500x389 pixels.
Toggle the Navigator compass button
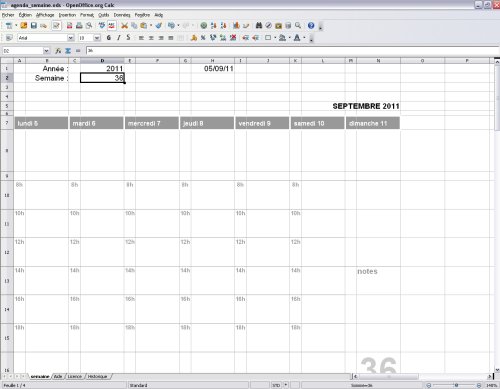(x=268, y=26)
